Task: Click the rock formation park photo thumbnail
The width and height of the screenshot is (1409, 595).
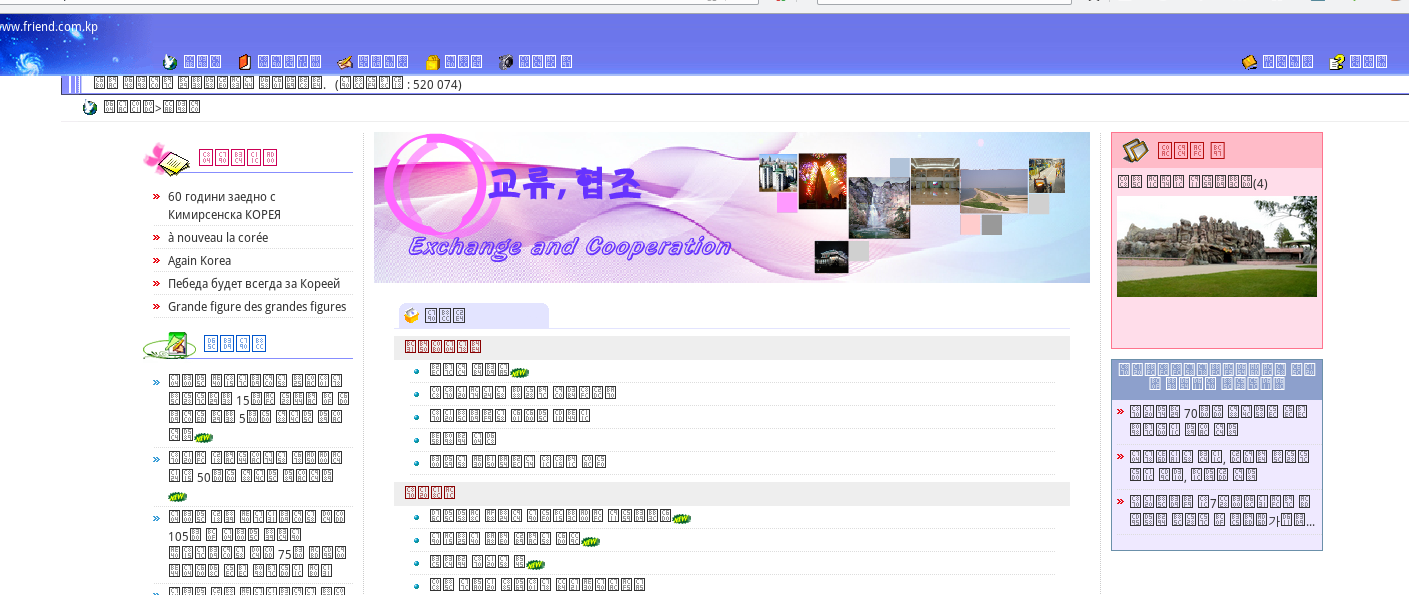Action: 1216,246
